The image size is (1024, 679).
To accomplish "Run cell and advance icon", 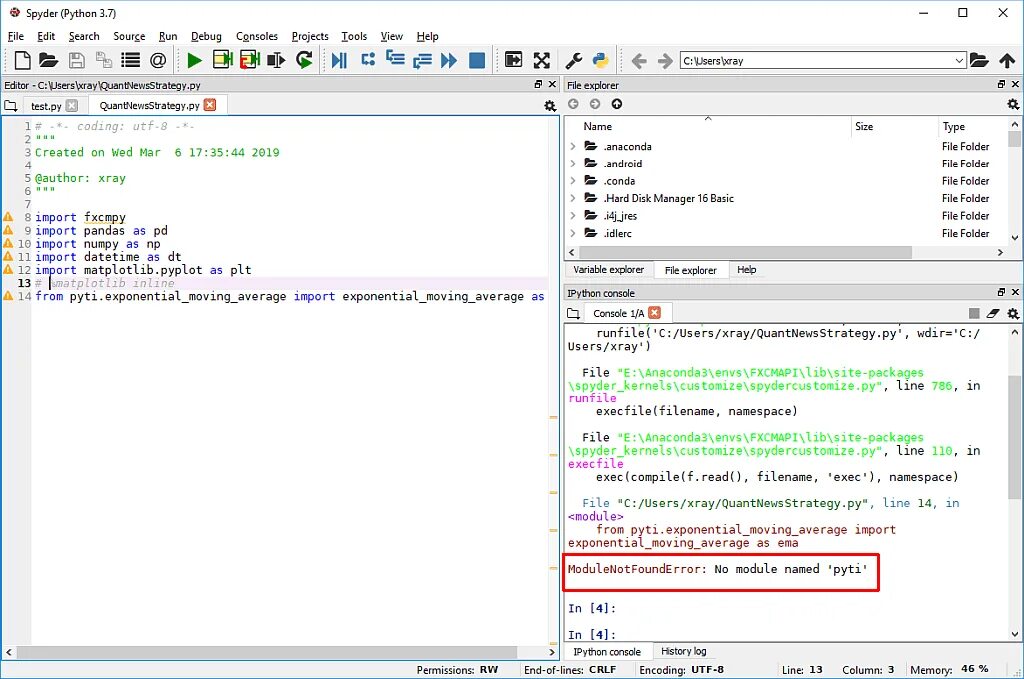I will (x=249, y=60).
